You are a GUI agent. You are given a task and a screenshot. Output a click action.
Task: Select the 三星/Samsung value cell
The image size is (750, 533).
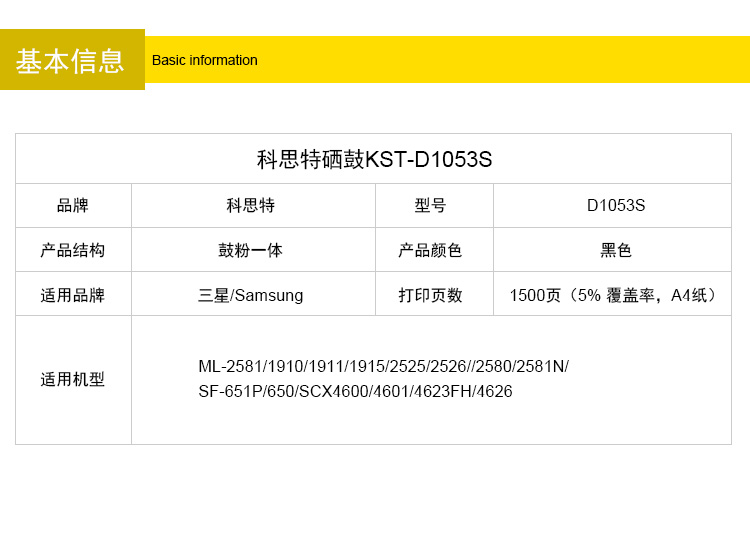click(251, 295)
